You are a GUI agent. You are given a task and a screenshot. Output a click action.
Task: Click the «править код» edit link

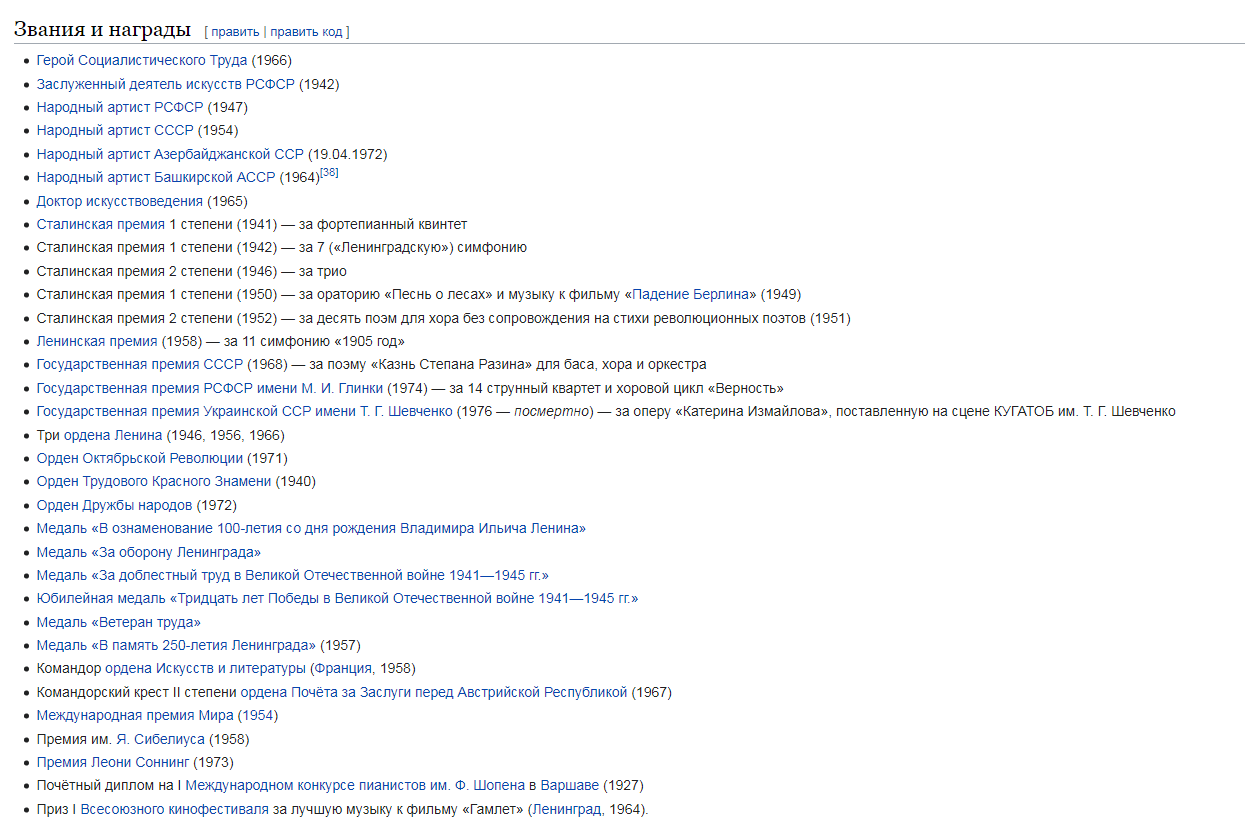307,32
